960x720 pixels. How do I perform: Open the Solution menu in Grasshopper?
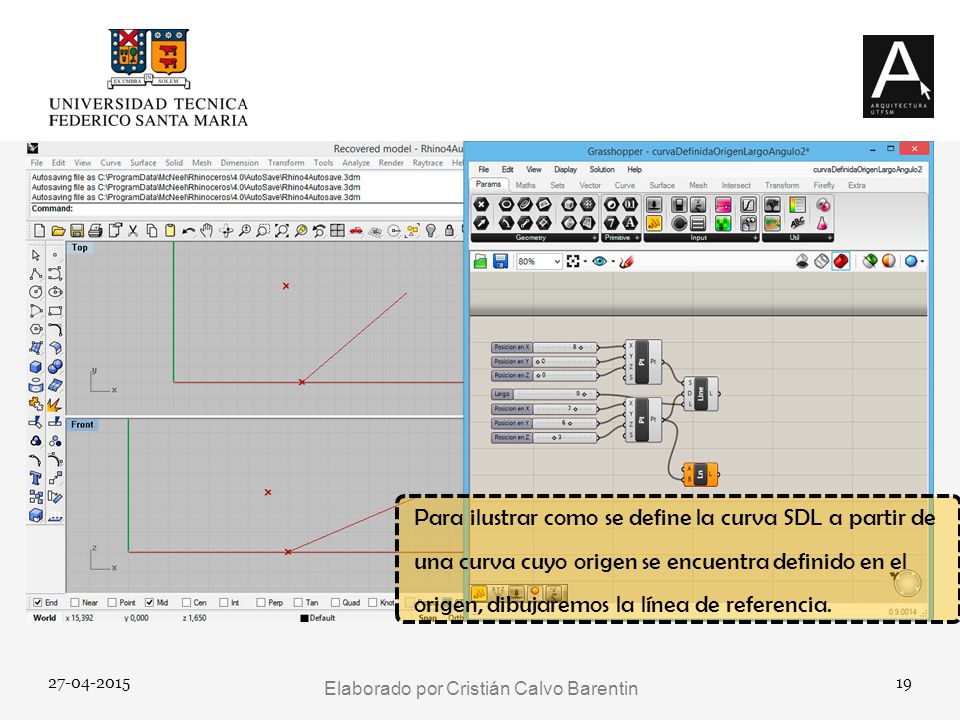pos(602,170)
